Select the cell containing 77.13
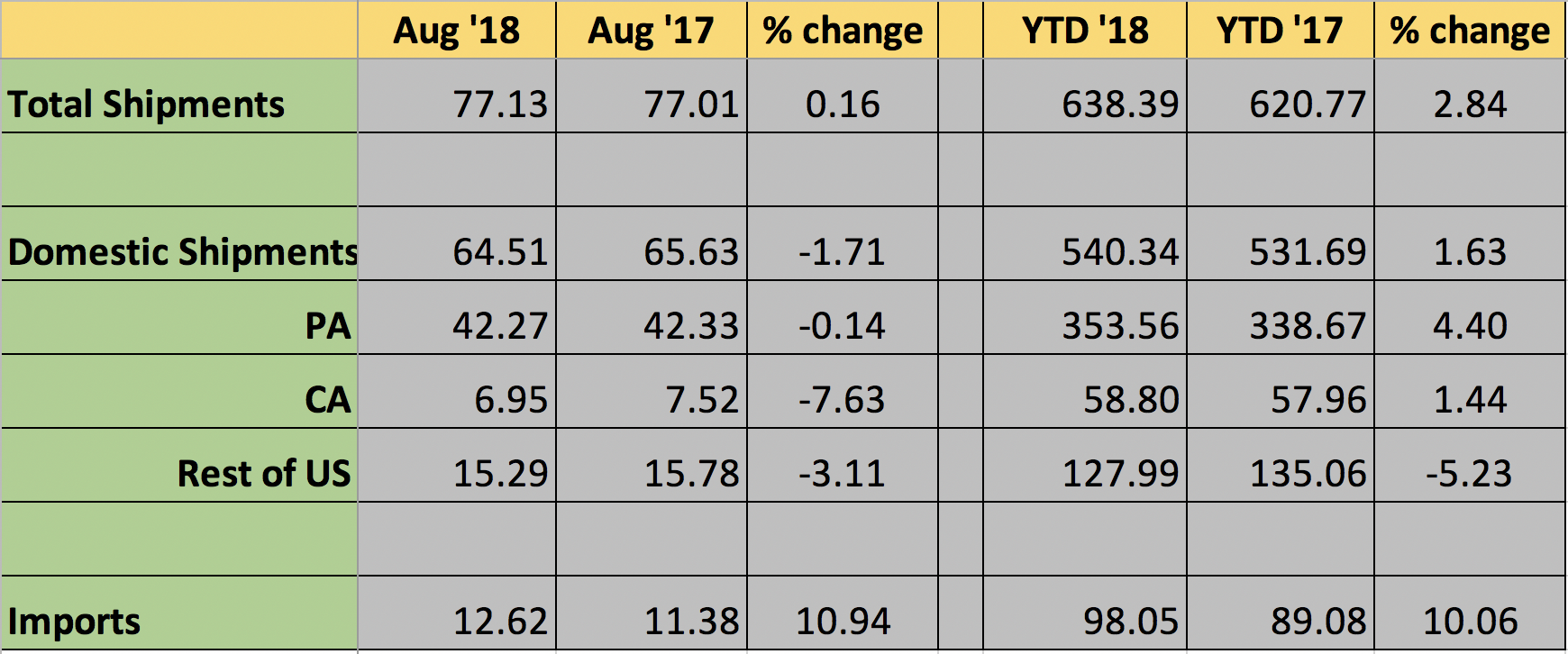 (x=500, y=104)
